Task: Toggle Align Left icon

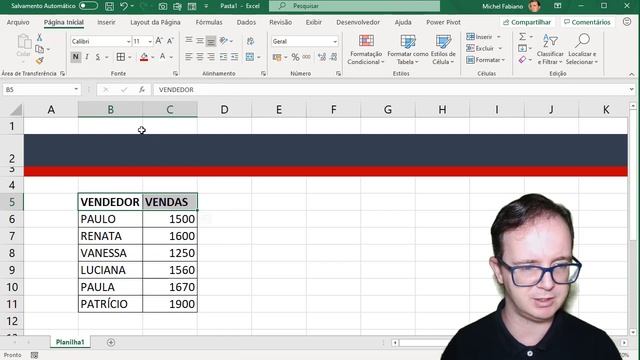Action: click(x=189, y=57)
